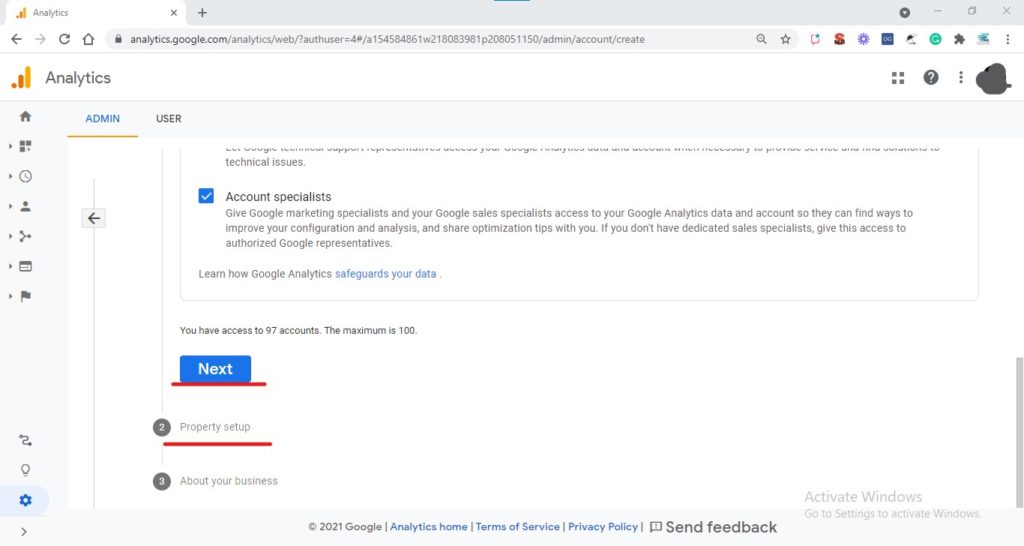Image resolution: width=1024 pixels, height=546 pixels.
Task: Open Admin gear icon in sidebar
Action: [x=25, y=500]
